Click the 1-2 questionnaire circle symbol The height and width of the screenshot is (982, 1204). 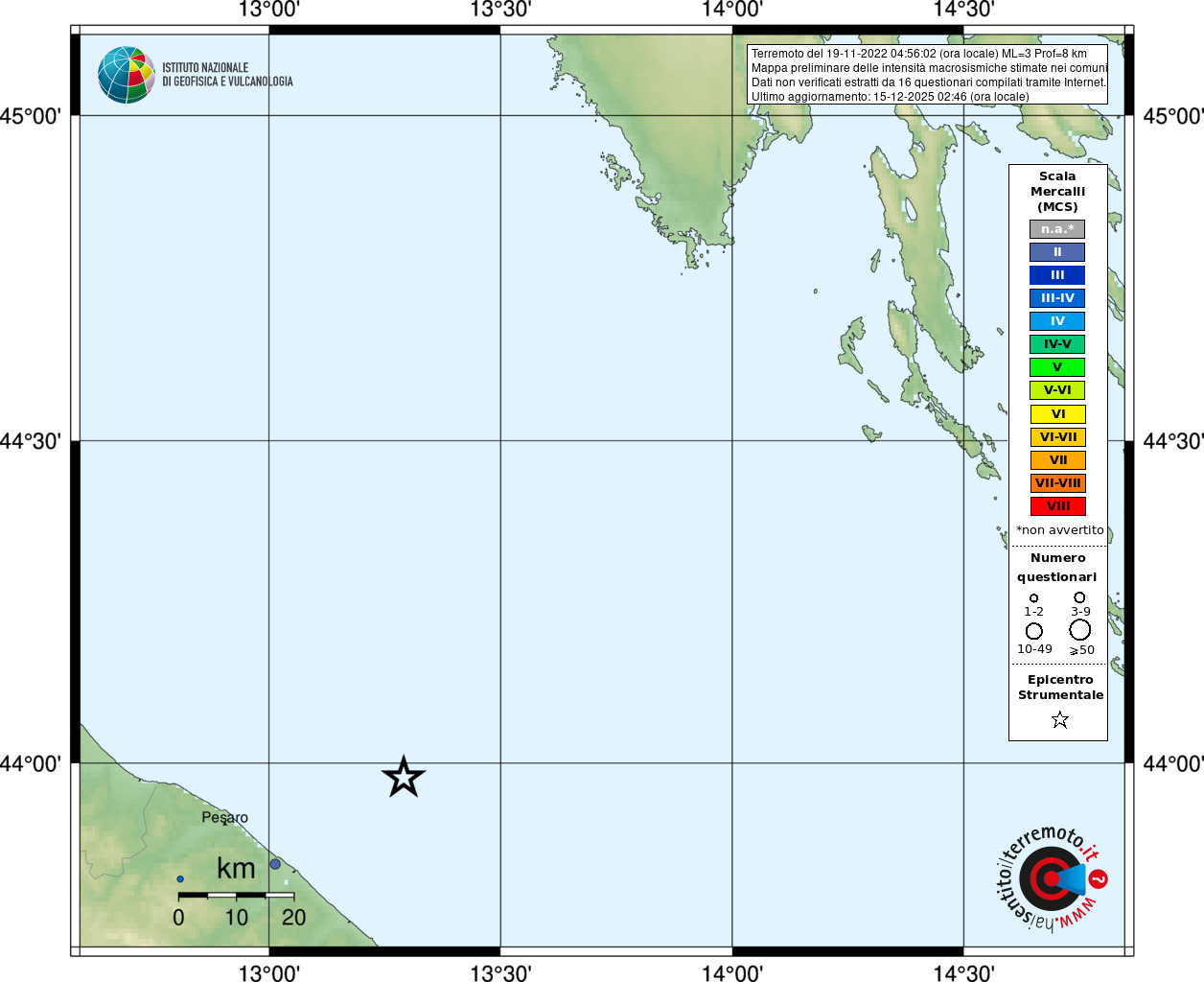pos(1033,598)
